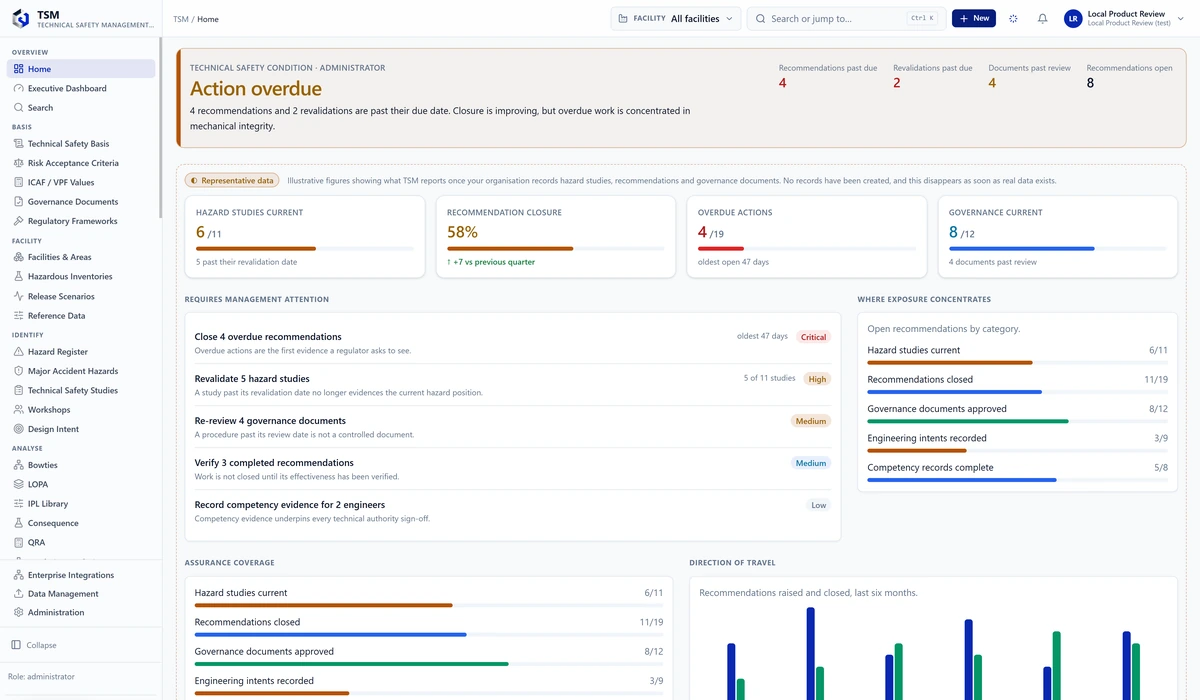Open Governance Documents menu item
The height and width of the screenshot is (700, 1200).
[81, 202]
